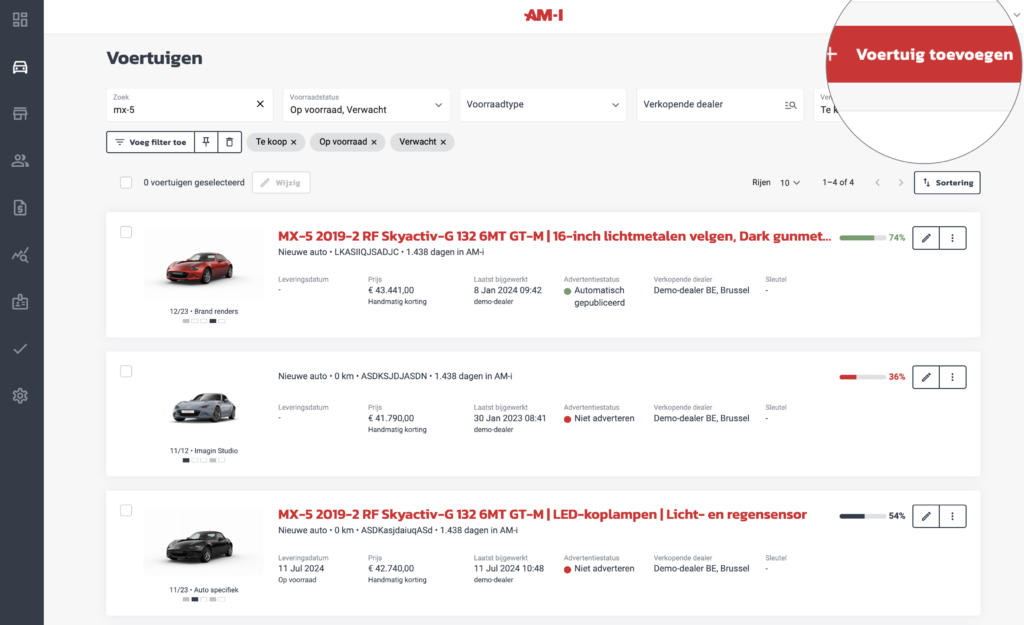
Task: Open more options menu for the 36% vehicle
Action: [953, 377]
